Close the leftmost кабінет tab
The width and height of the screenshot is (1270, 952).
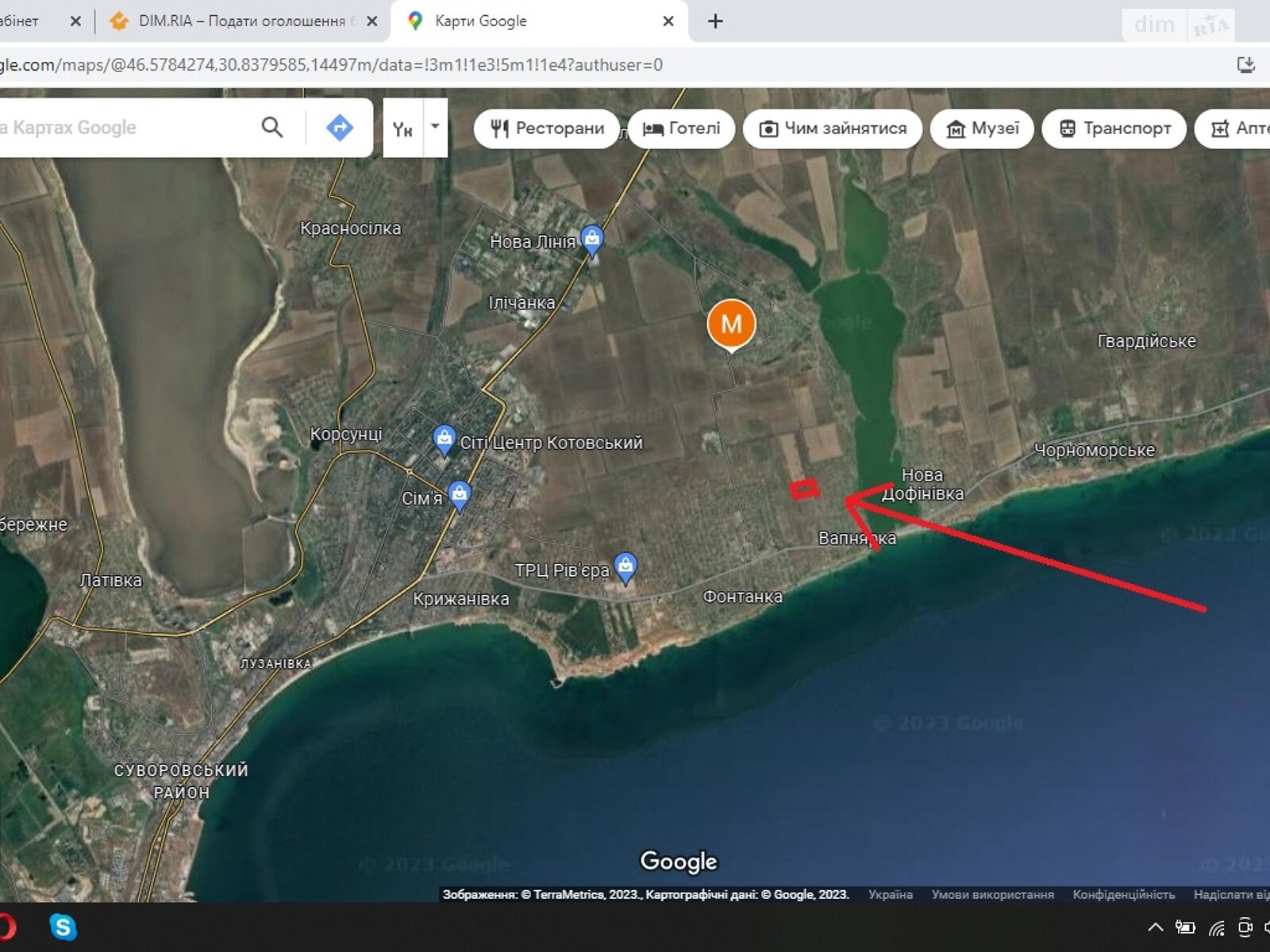(x=75, y=21)
